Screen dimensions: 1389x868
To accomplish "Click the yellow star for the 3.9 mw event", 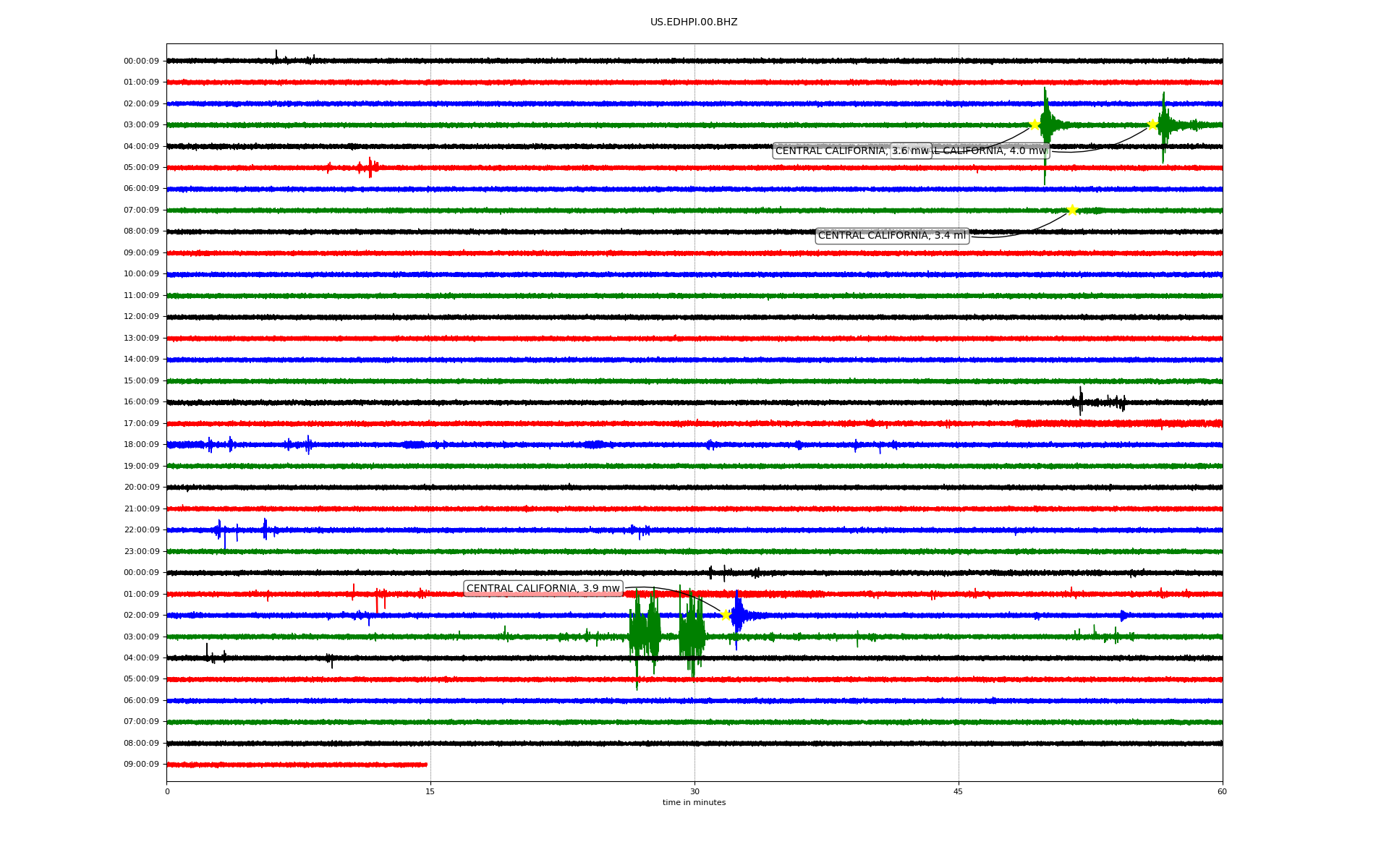I will 726,615.
